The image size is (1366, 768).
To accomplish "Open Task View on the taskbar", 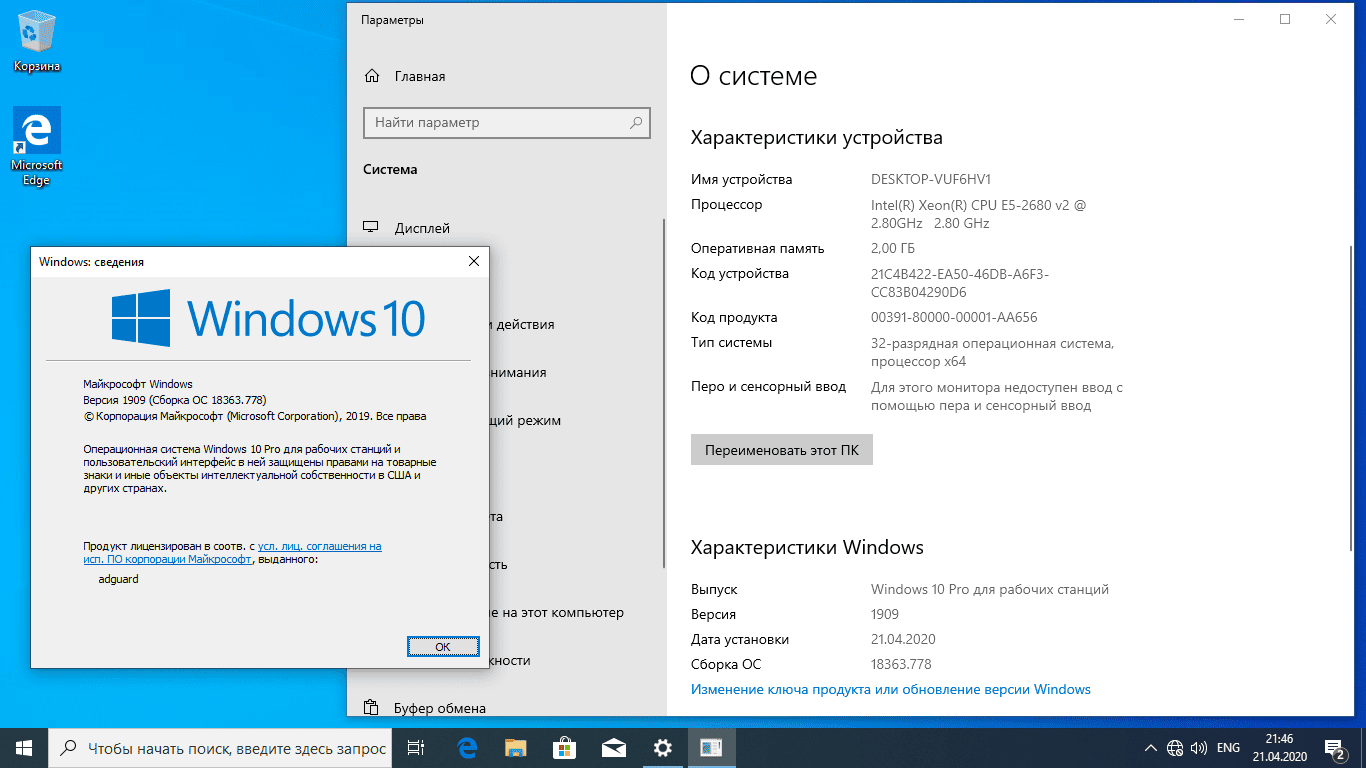I will click(x=418, y=747).
